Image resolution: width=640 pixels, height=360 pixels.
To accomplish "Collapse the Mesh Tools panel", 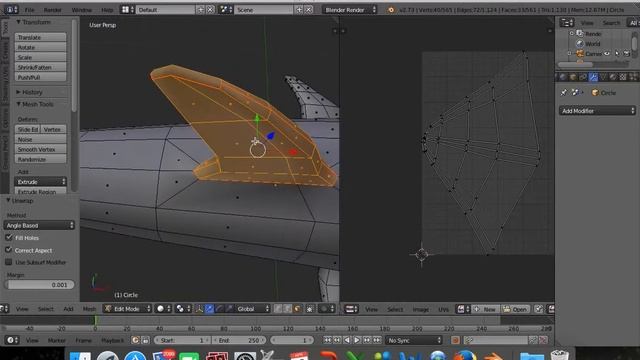I will click(x=18, y=104).
